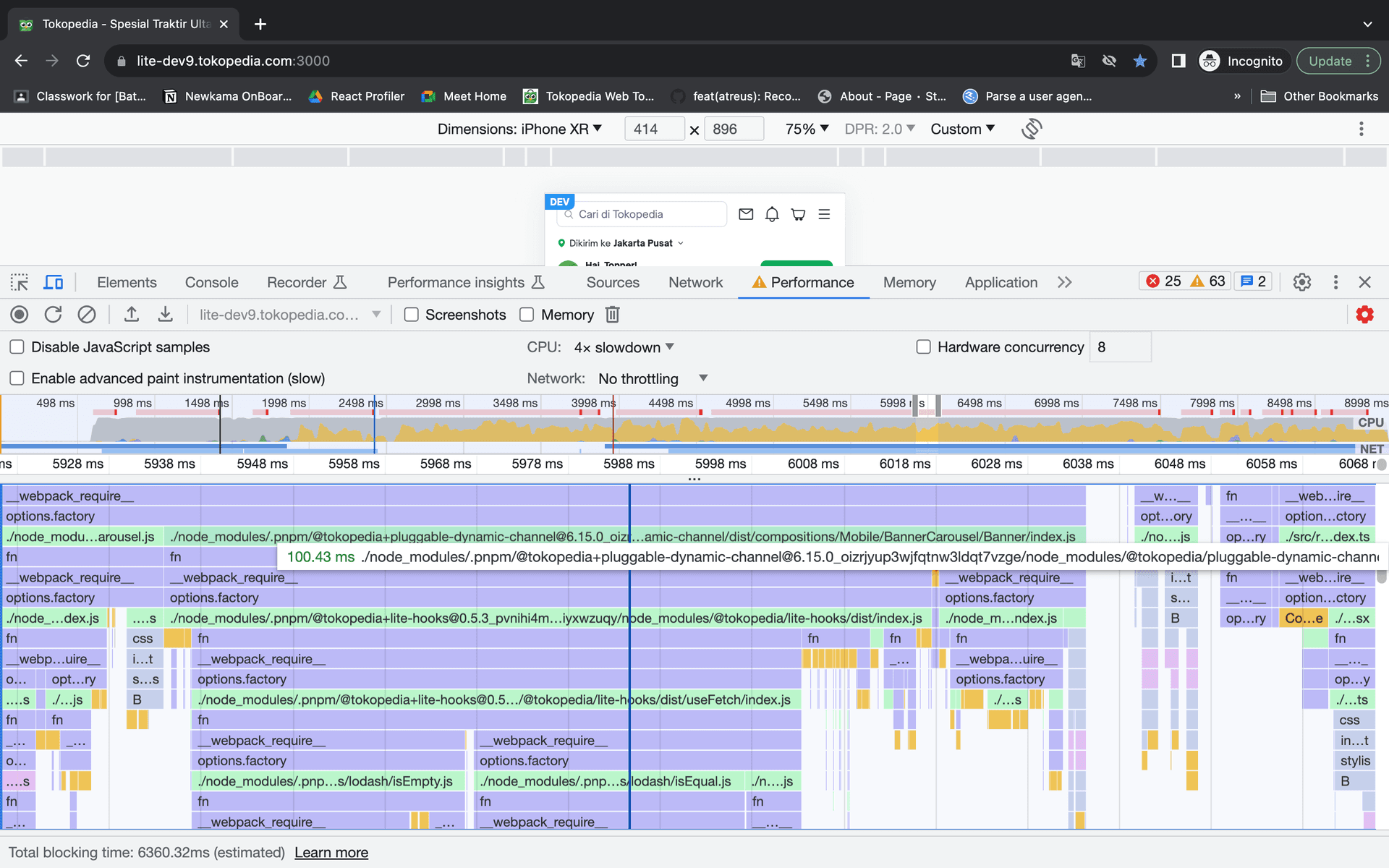Check Disable JavaScript samples
This screenshot has height=868, width=1389.
[17, 347]
